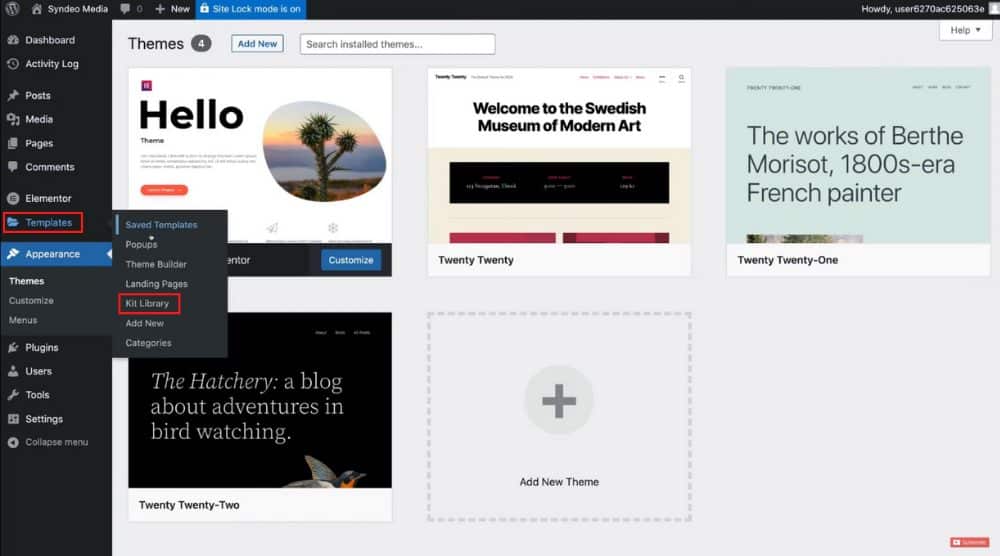Viewport: 1000px width, 556px height.
Task: Click the Posts pin icon
Action: click(x=13, y=95)
